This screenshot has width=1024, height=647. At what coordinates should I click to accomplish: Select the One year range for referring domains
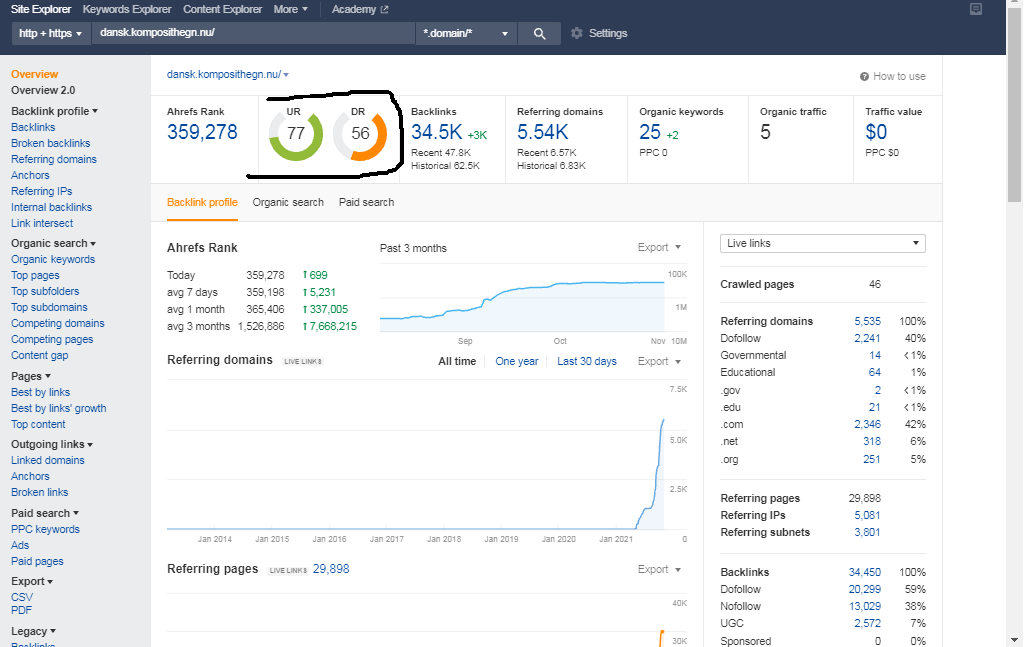click(516, 361)
